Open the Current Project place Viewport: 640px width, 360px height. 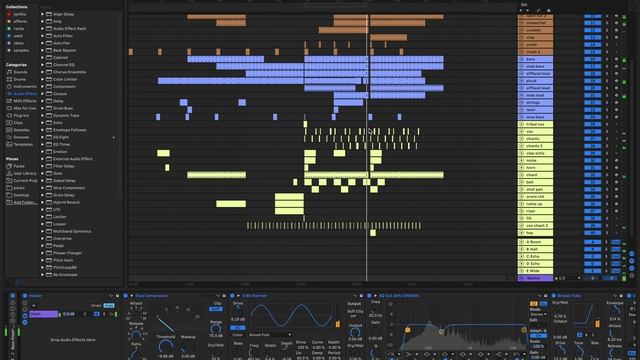[x=22, y=180]
